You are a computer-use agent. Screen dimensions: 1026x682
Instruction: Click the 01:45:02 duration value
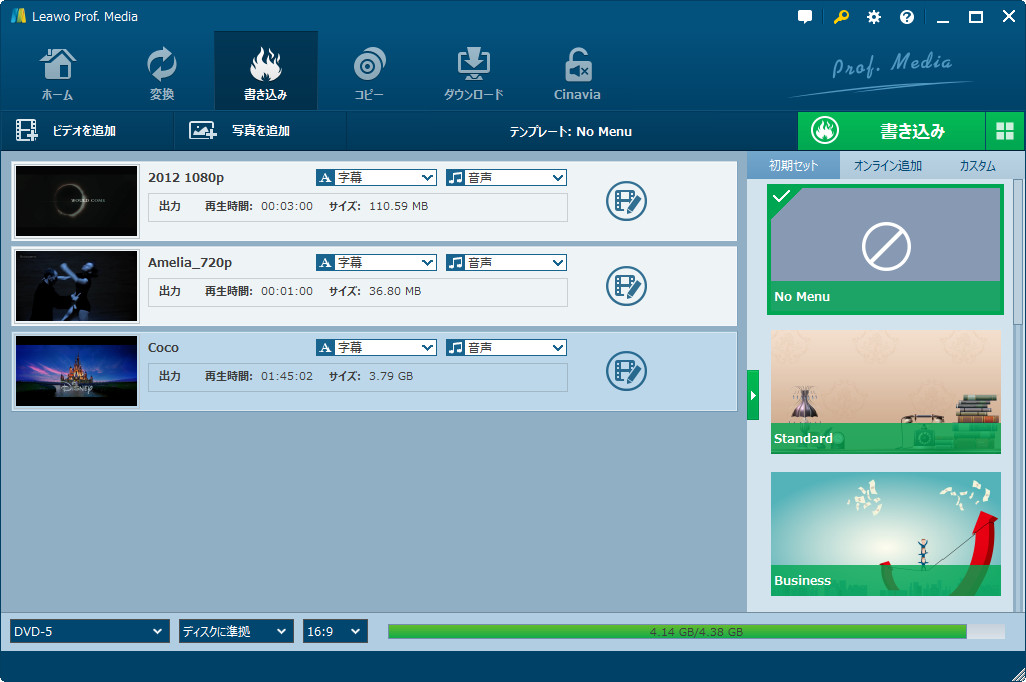pos(287,376)
